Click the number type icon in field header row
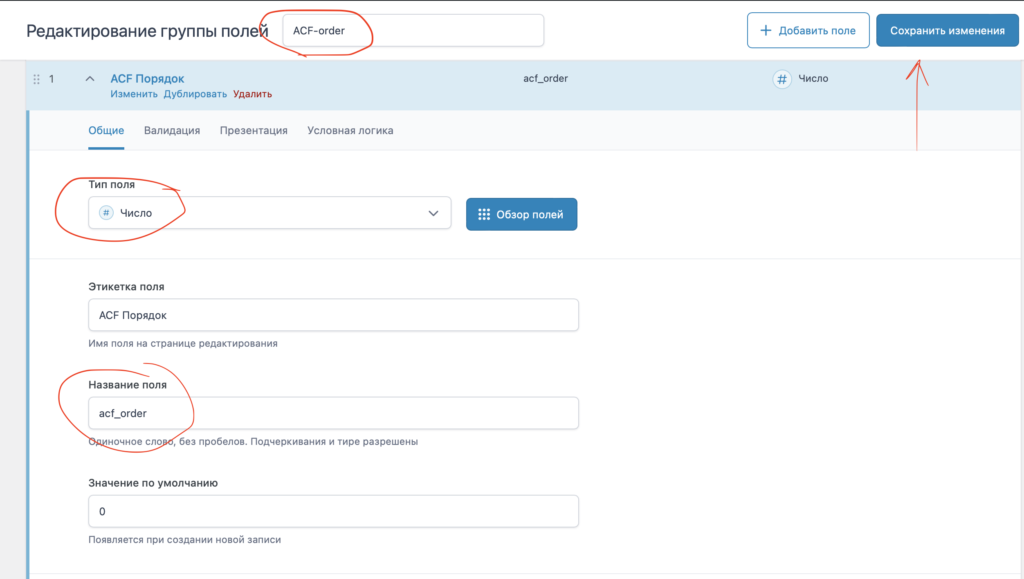 tap(782, 79)
